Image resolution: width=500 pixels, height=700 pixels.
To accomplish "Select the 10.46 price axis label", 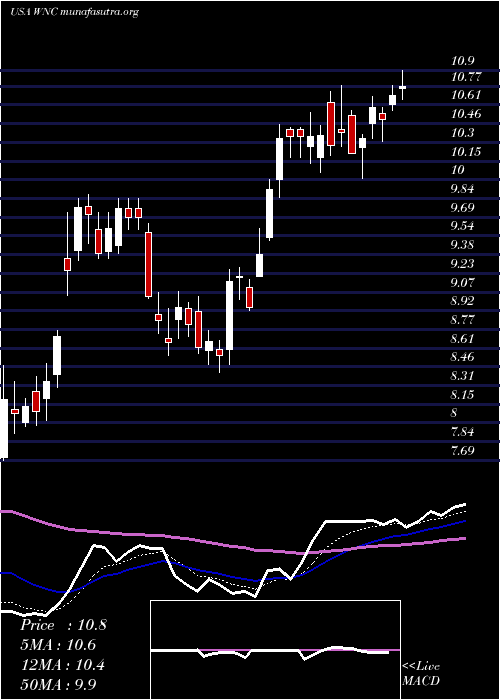I will pos(466,114).
